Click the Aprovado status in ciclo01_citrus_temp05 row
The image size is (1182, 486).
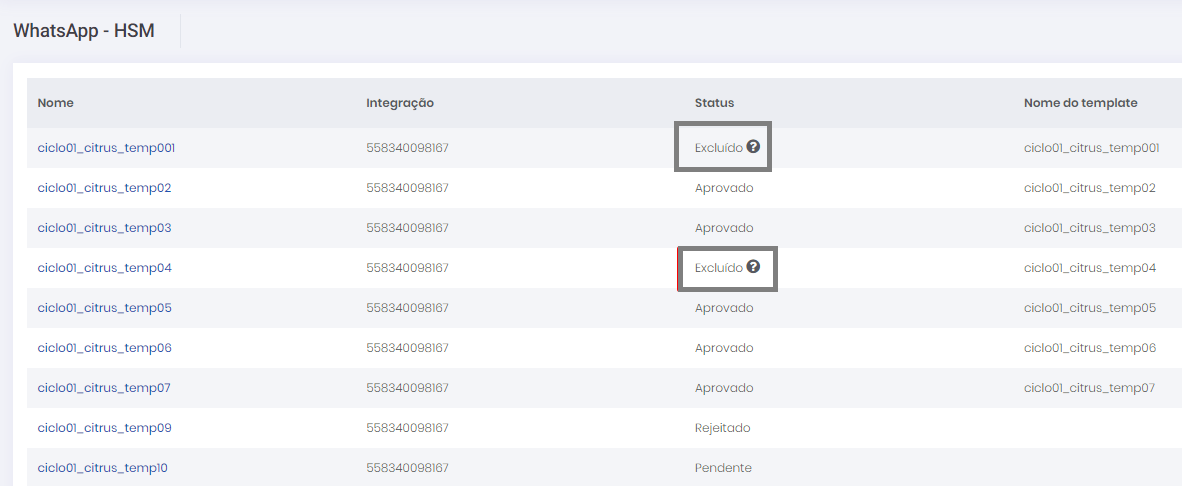pyautogui.click(x=724, y=308)
